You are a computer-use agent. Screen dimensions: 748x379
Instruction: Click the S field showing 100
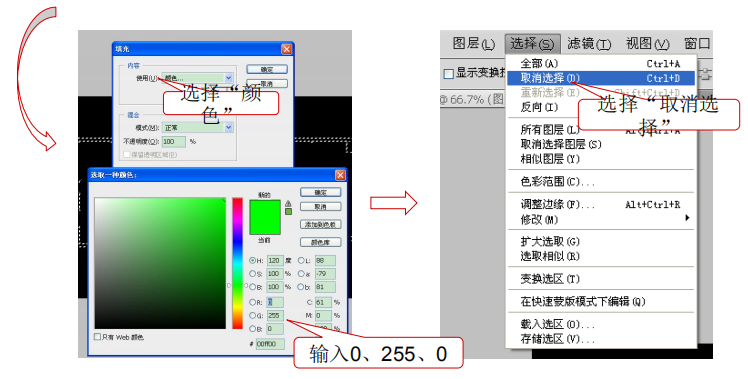pos(275,274)
